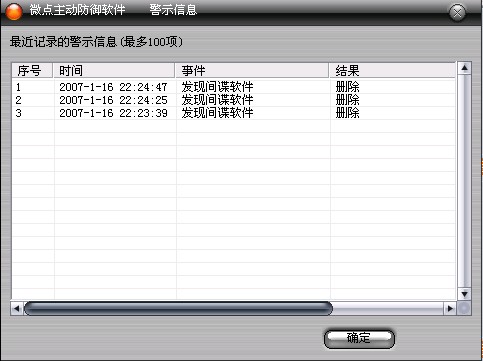The width and height of the screenshot is (483, 361).
Task: Click 删除 result in row 1
Action: [347, 87]
